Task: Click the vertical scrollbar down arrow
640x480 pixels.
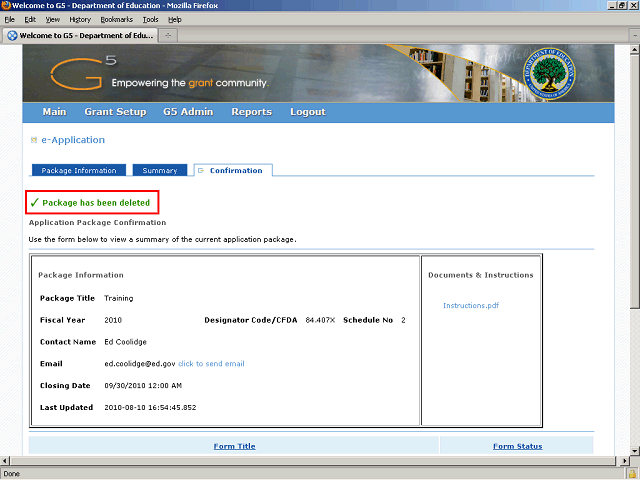Action: [x=635, y=451]
